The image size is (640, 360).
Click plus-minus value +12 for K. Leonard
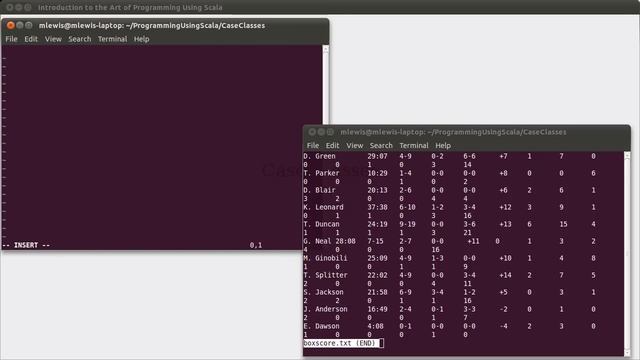pyautogui.click(x=505, y=207)
